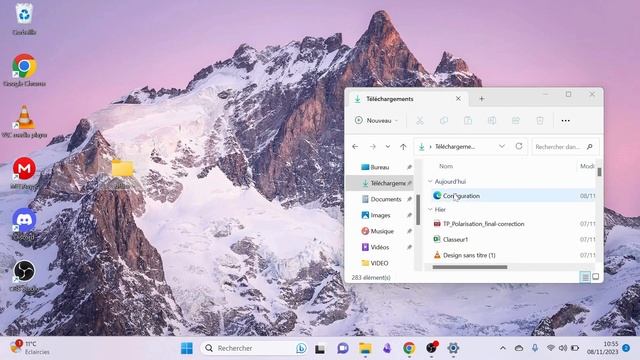Select the Configuration file
640x360 pixels.
click(x=513, y=196)
